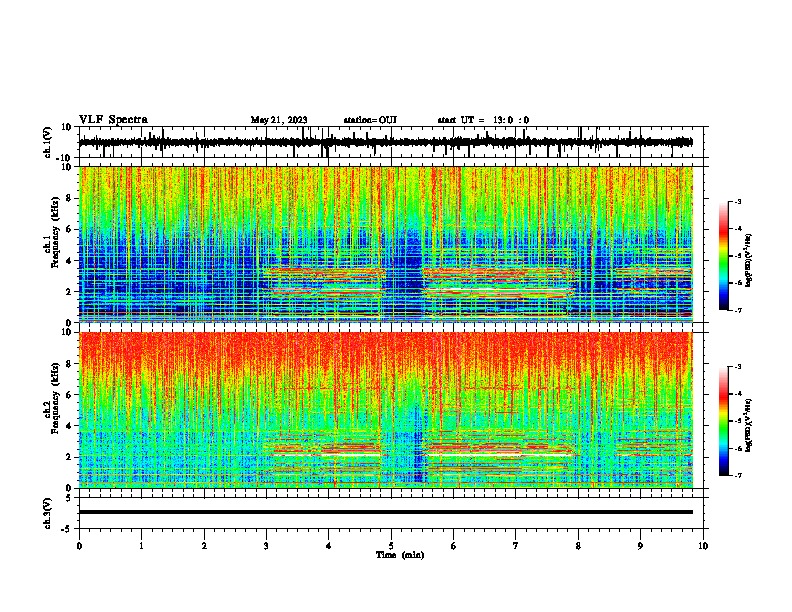Select the date text "May 21, 2023"
This screenshot has height=612, width=792.
[x=279, y=120]
